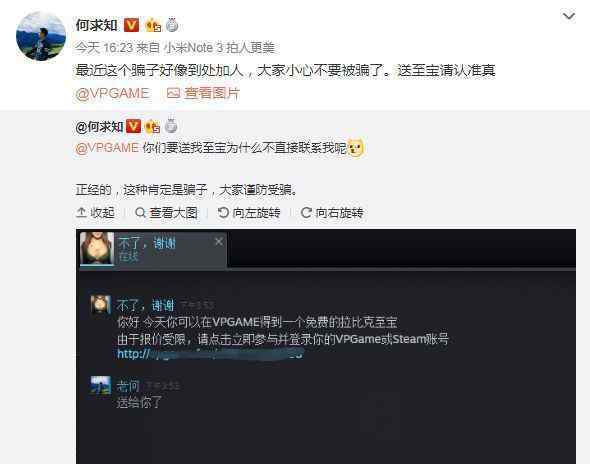Open 何求知 username at post top

pyautogui.click(x=97, y=25)
